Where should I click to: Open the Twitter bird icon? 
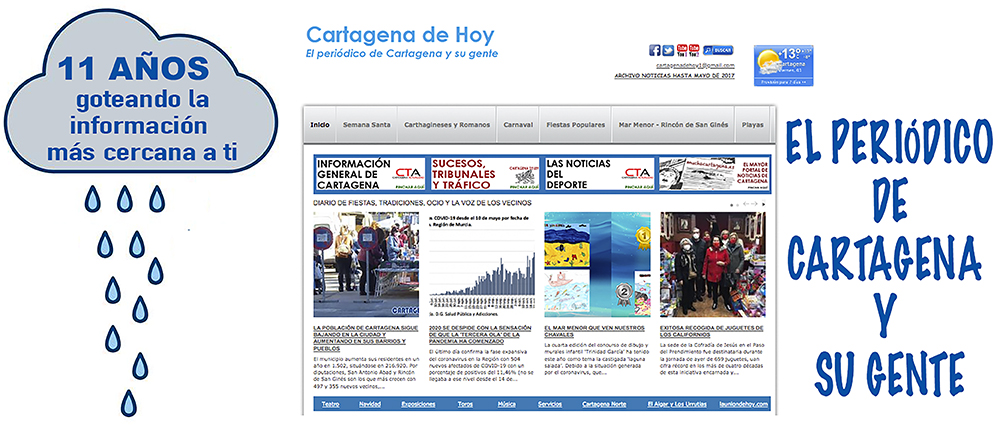click(x=668, y=50)
